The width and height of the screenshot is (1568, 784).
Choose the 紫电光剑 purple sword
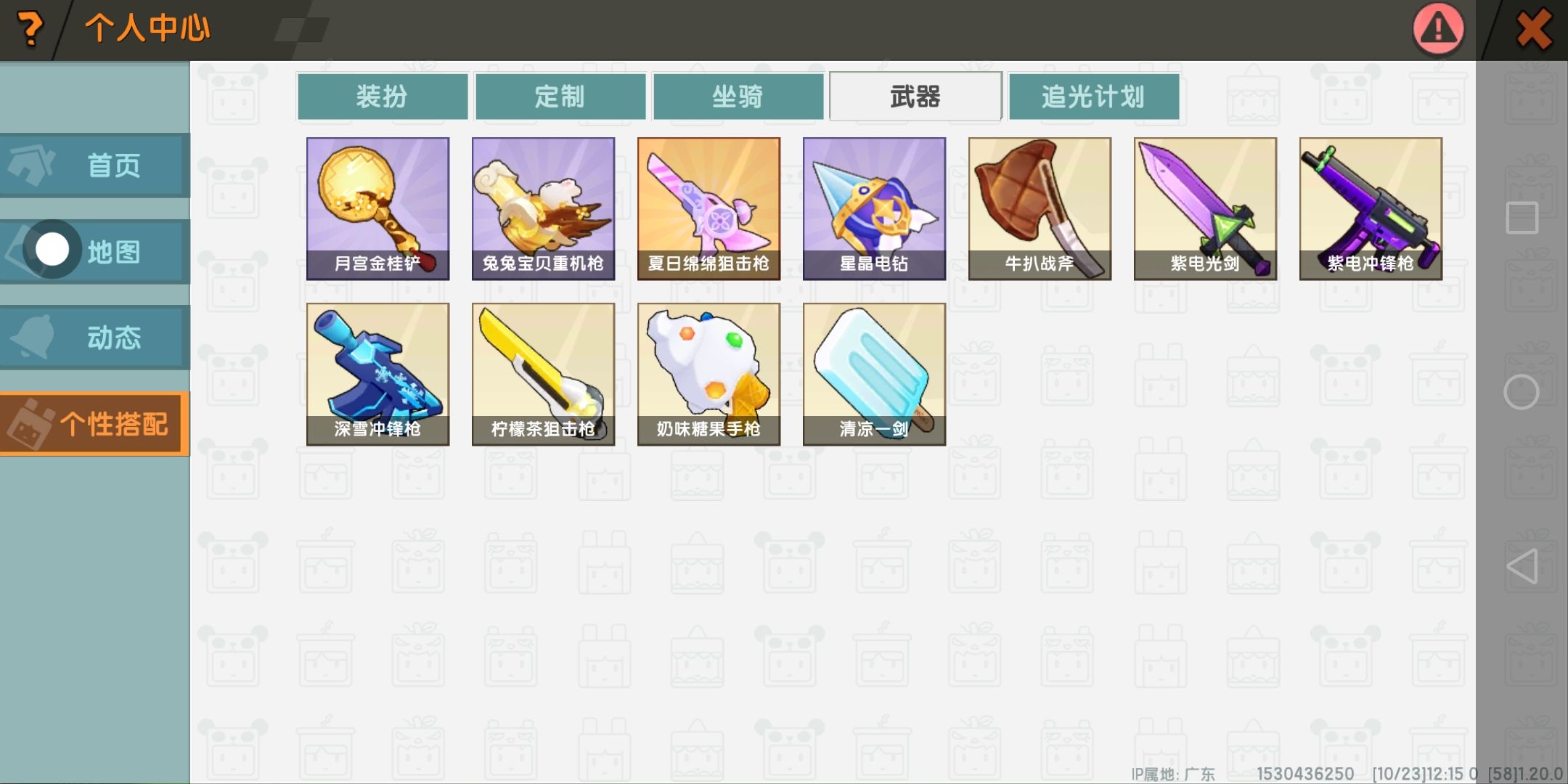point(1205,209)
